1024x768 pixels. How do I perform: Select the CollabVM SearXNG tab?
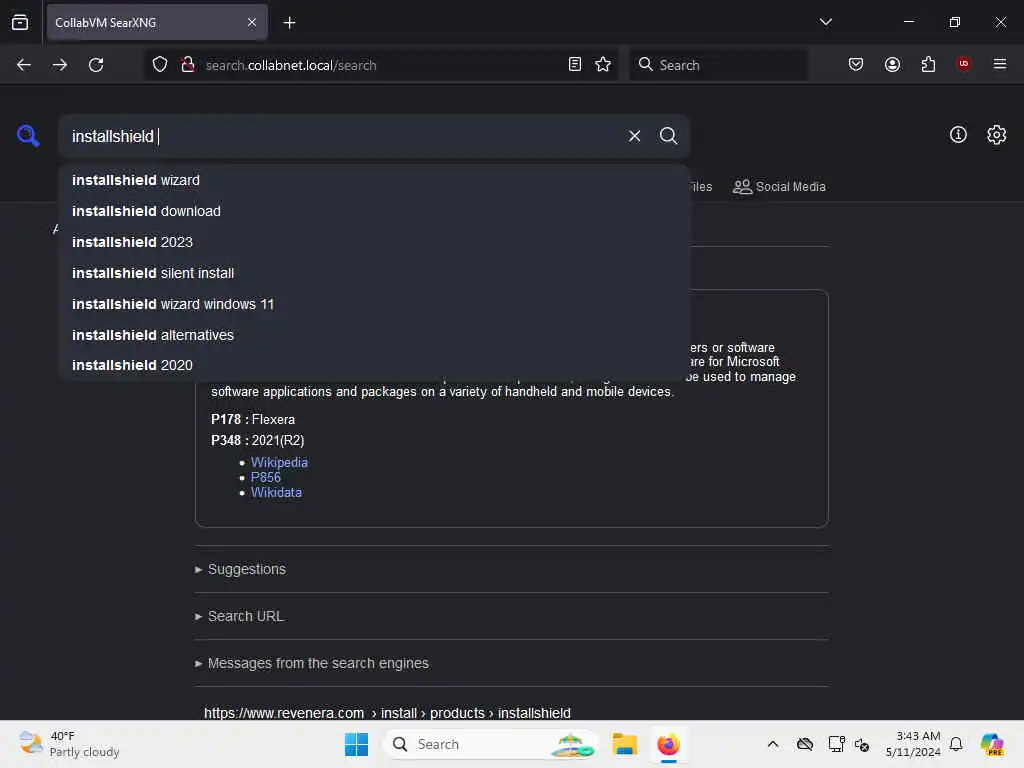(x=157, y=22)
